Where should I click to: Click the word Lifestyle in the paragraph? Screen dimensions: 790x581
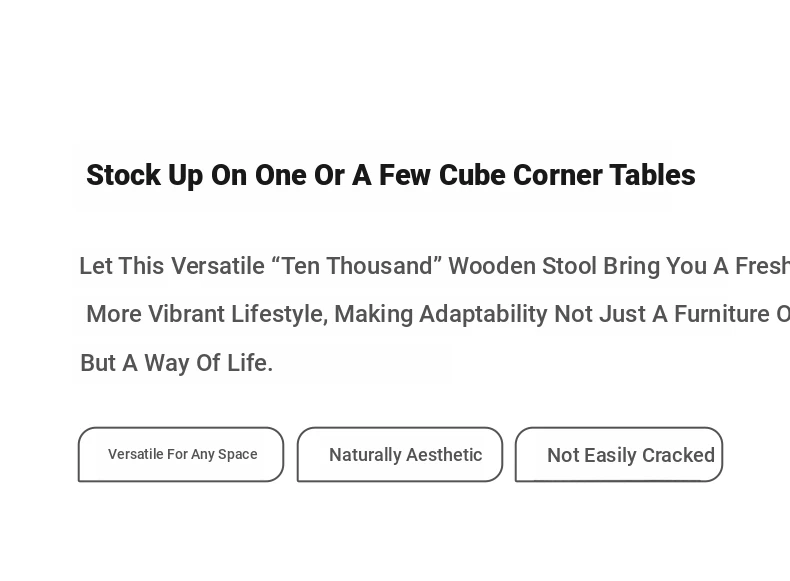[x=280, y=314]
